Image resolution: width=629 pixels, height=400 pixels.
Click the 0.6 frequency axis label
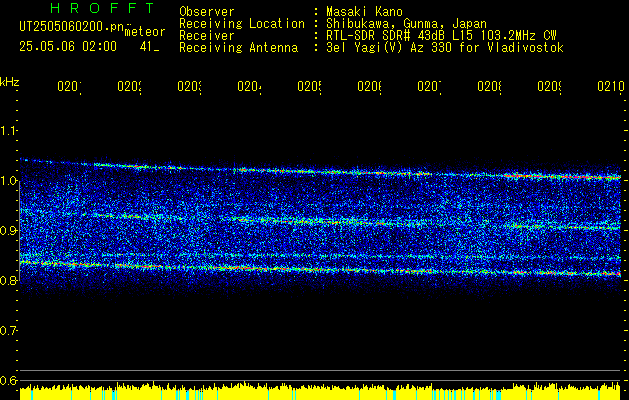coord(8,380)
